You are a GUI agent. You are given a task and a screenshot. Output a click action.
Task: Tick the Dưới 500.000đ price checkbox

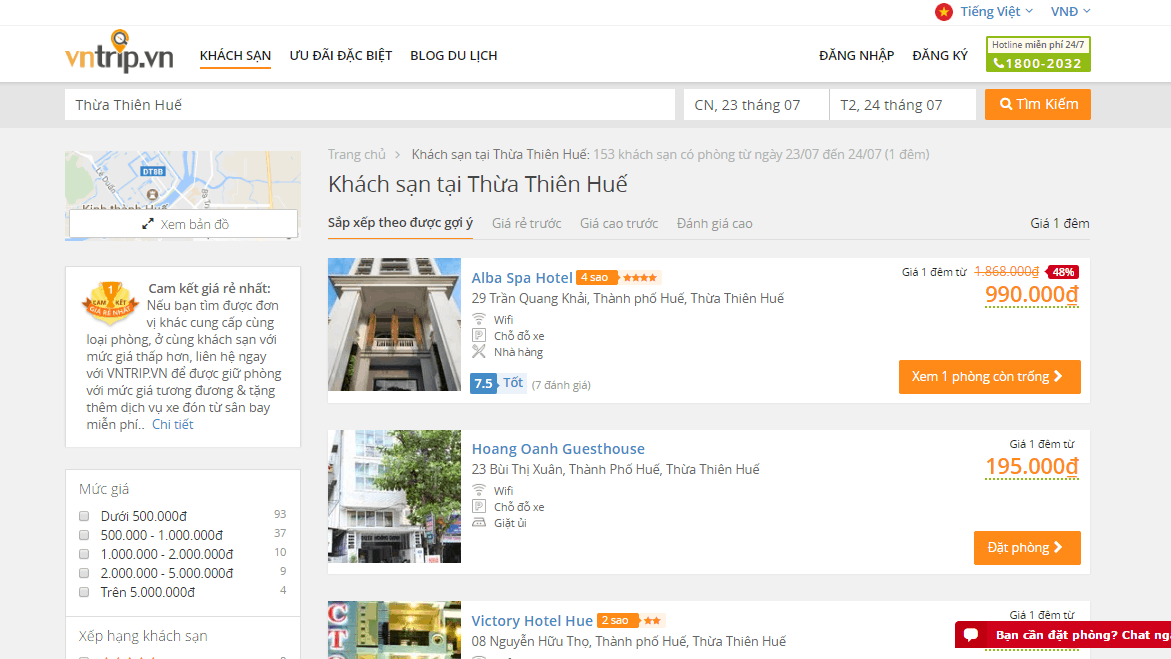(84, 516)
